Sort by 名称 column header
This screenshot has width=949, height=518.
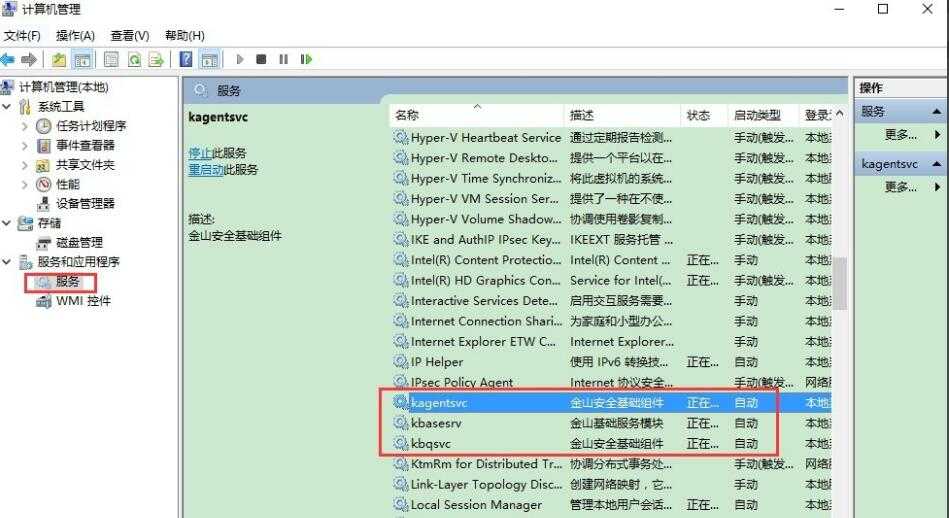coord(478,115)
